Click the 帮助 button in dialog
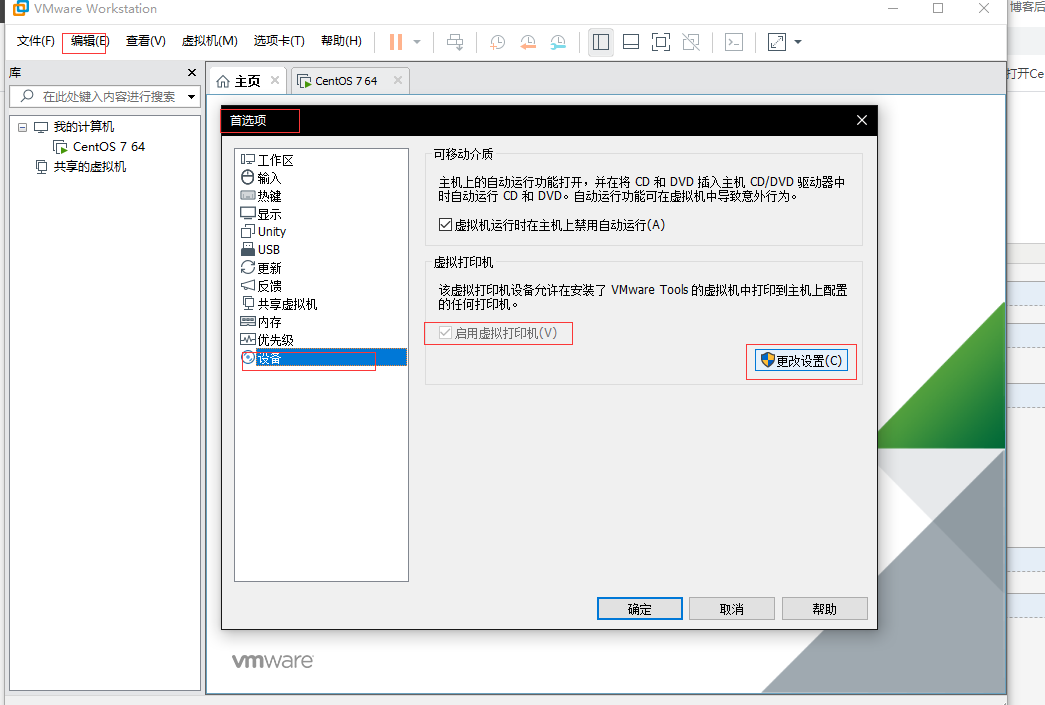 [x=824, y=608]
